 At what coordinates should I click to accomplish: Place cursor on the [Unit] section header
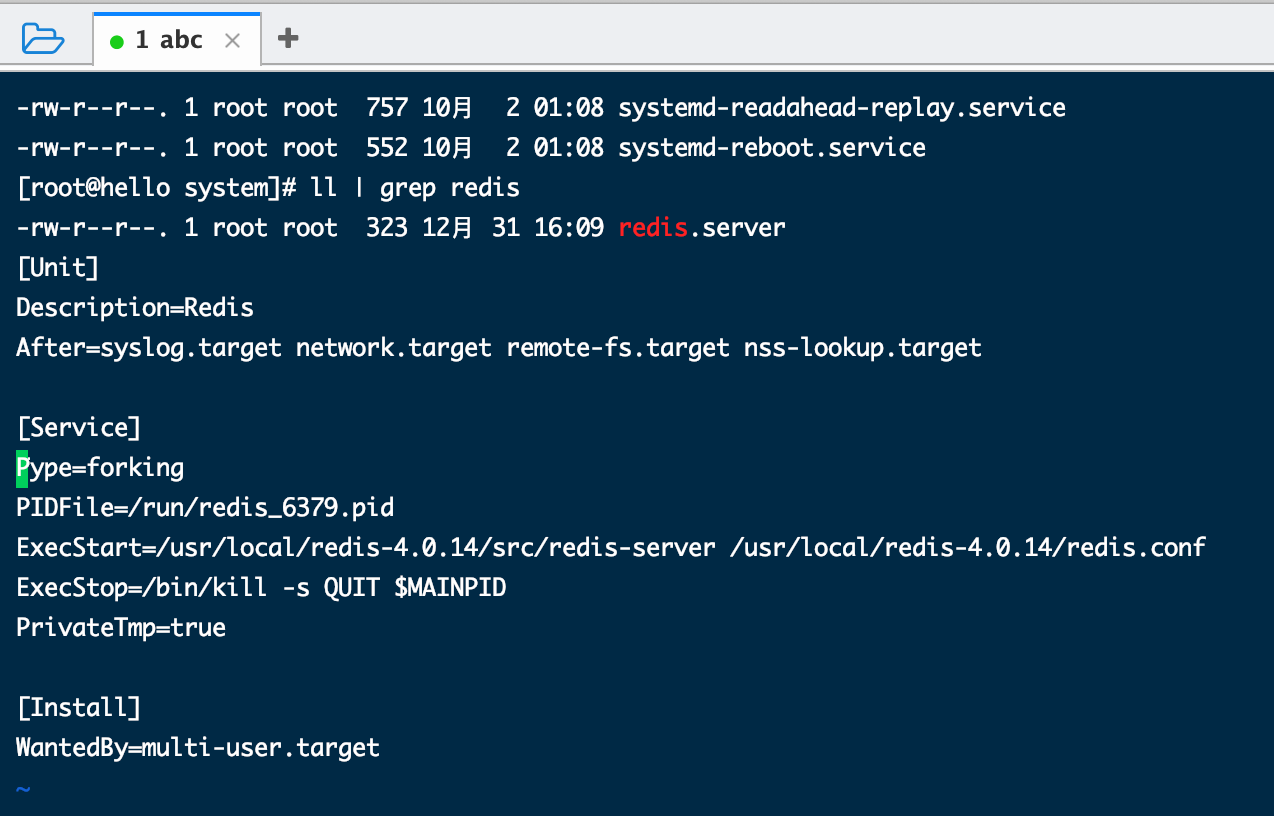[x=57, y=268]
